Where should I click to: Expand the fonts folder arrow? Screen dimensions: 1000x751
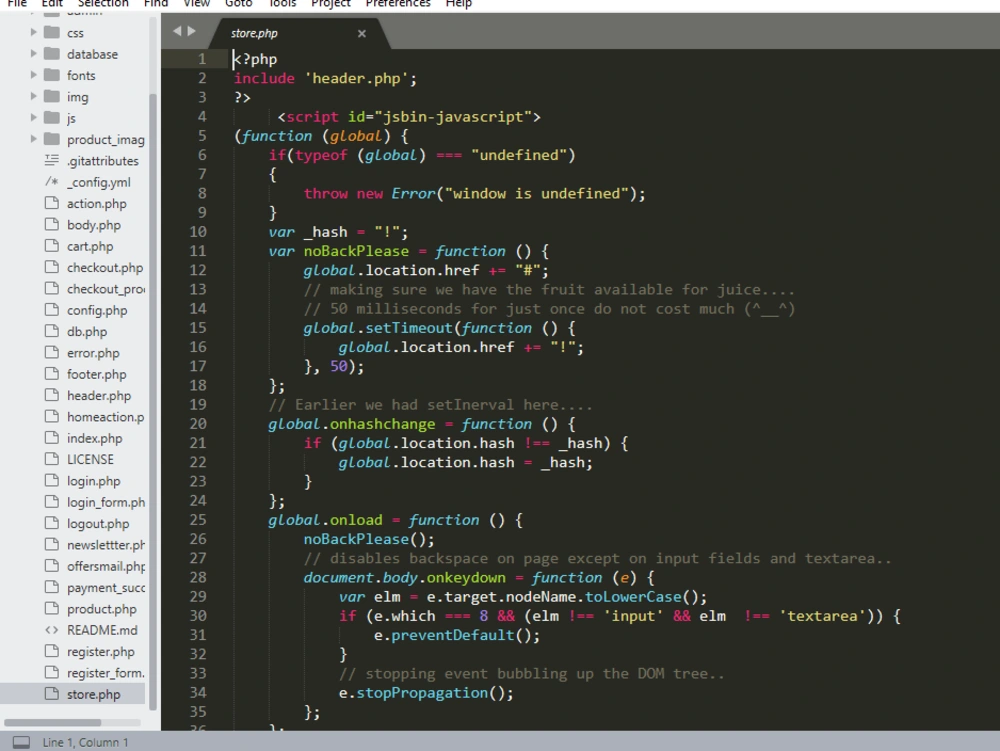point(33,75)
